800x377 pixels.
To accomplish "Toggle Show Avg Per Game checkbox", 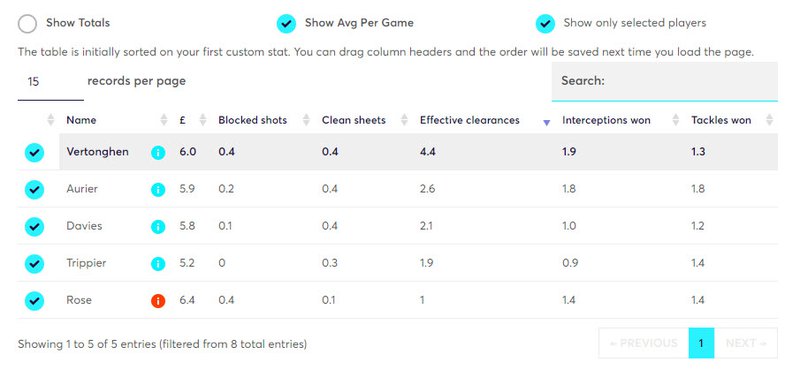I will 286,23.
